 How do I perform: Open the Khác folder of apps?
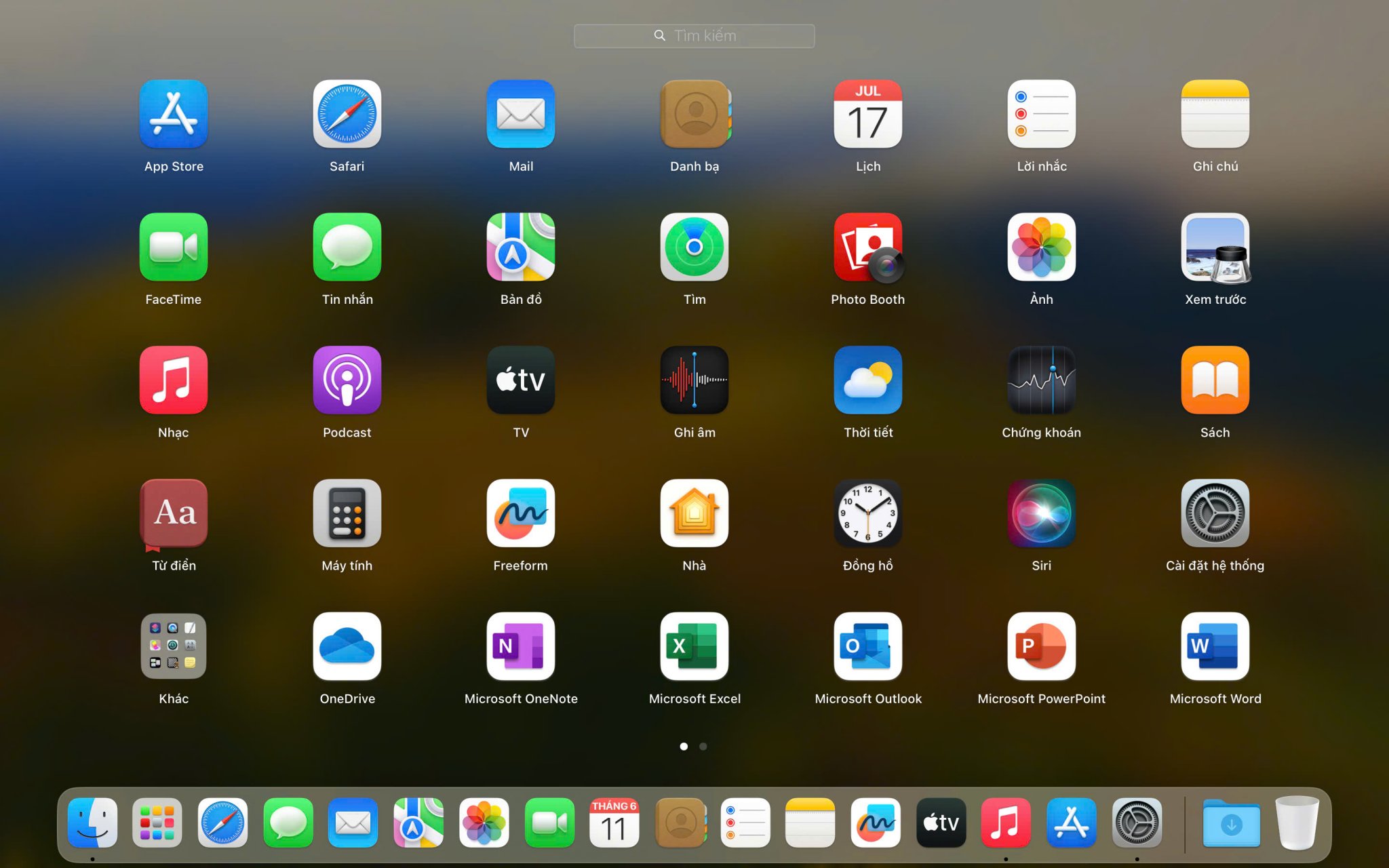coord(174,646)
